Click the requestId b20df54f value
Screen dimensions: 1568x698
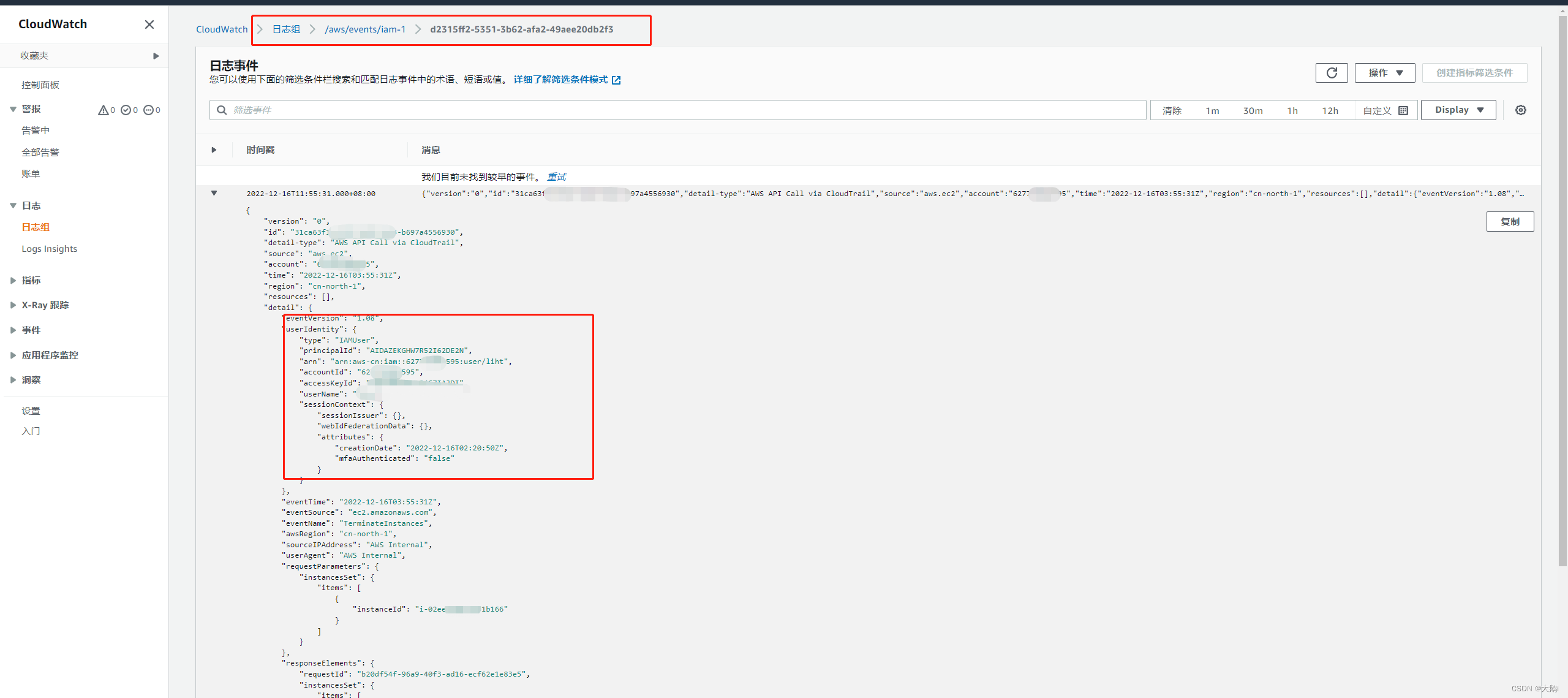click(441, 674)
